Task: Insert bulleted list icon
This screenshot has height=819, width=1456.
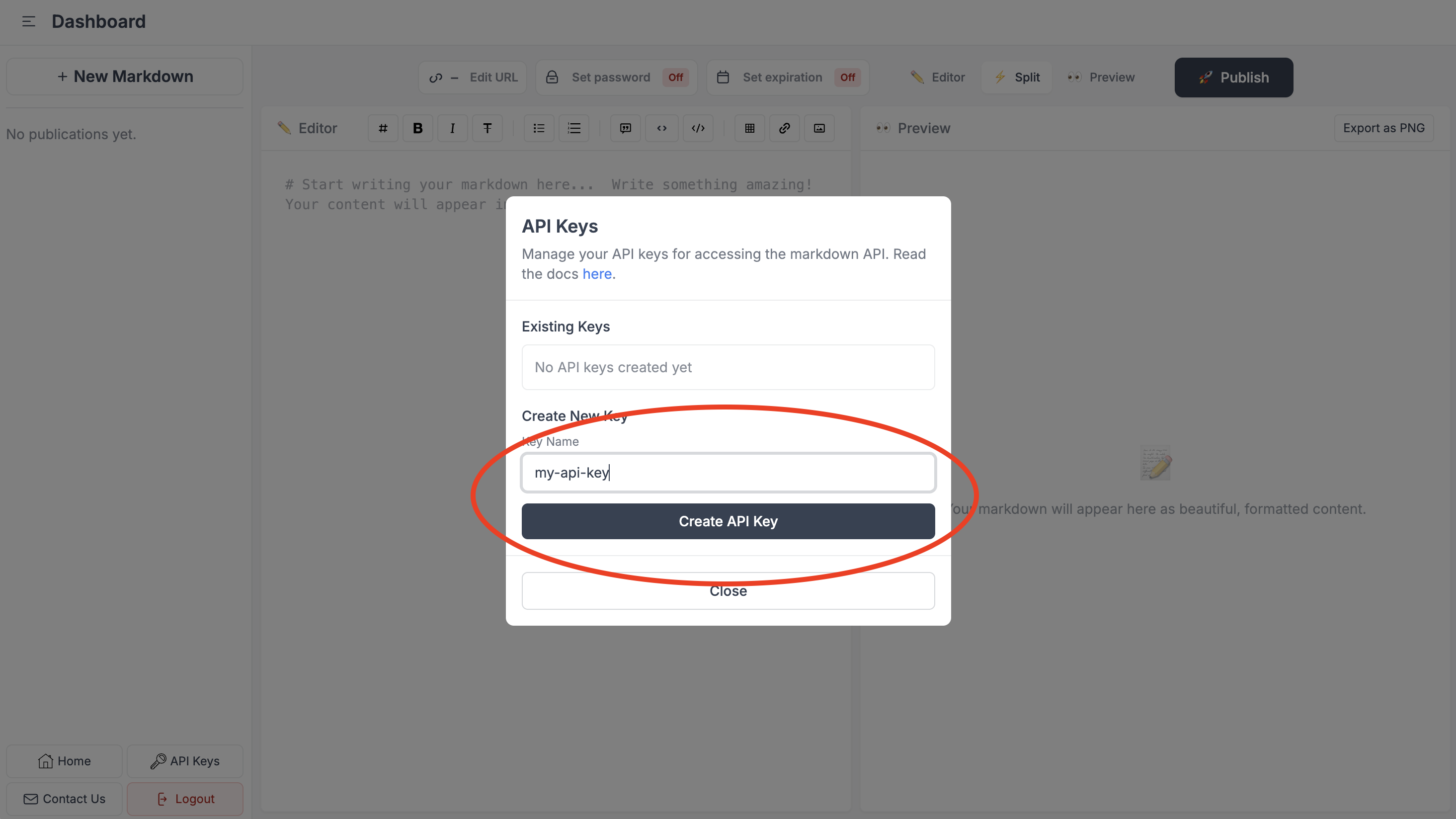Action: [539, 128]
